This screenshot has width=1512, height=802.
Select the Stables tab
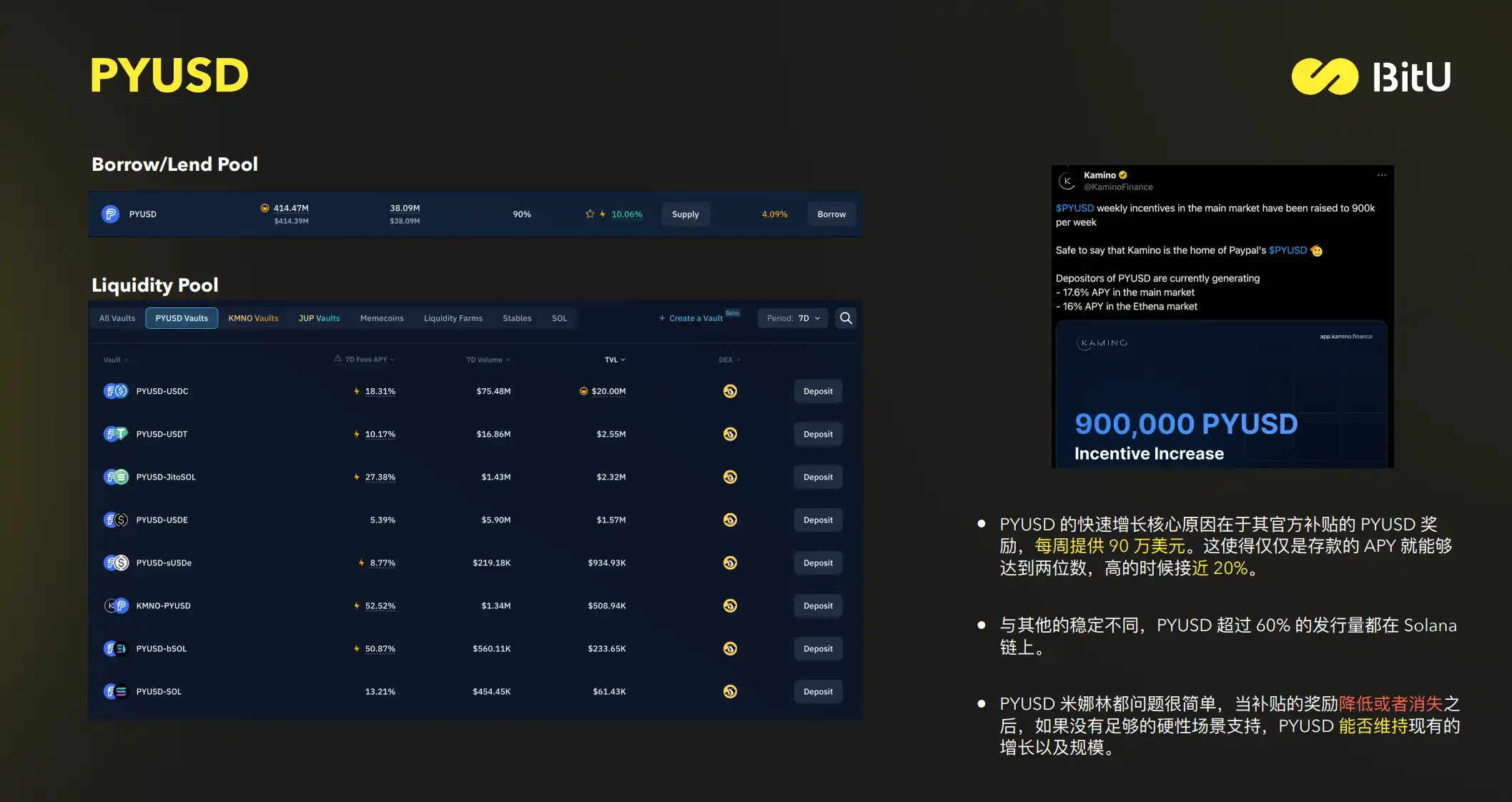517,318
